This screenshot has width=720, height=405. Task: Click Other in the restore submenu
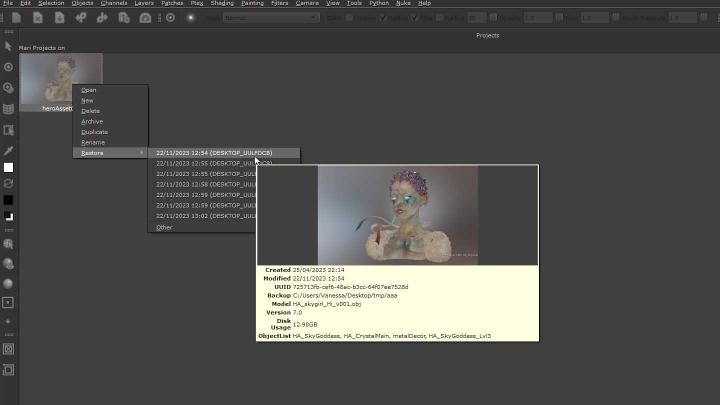164,227
